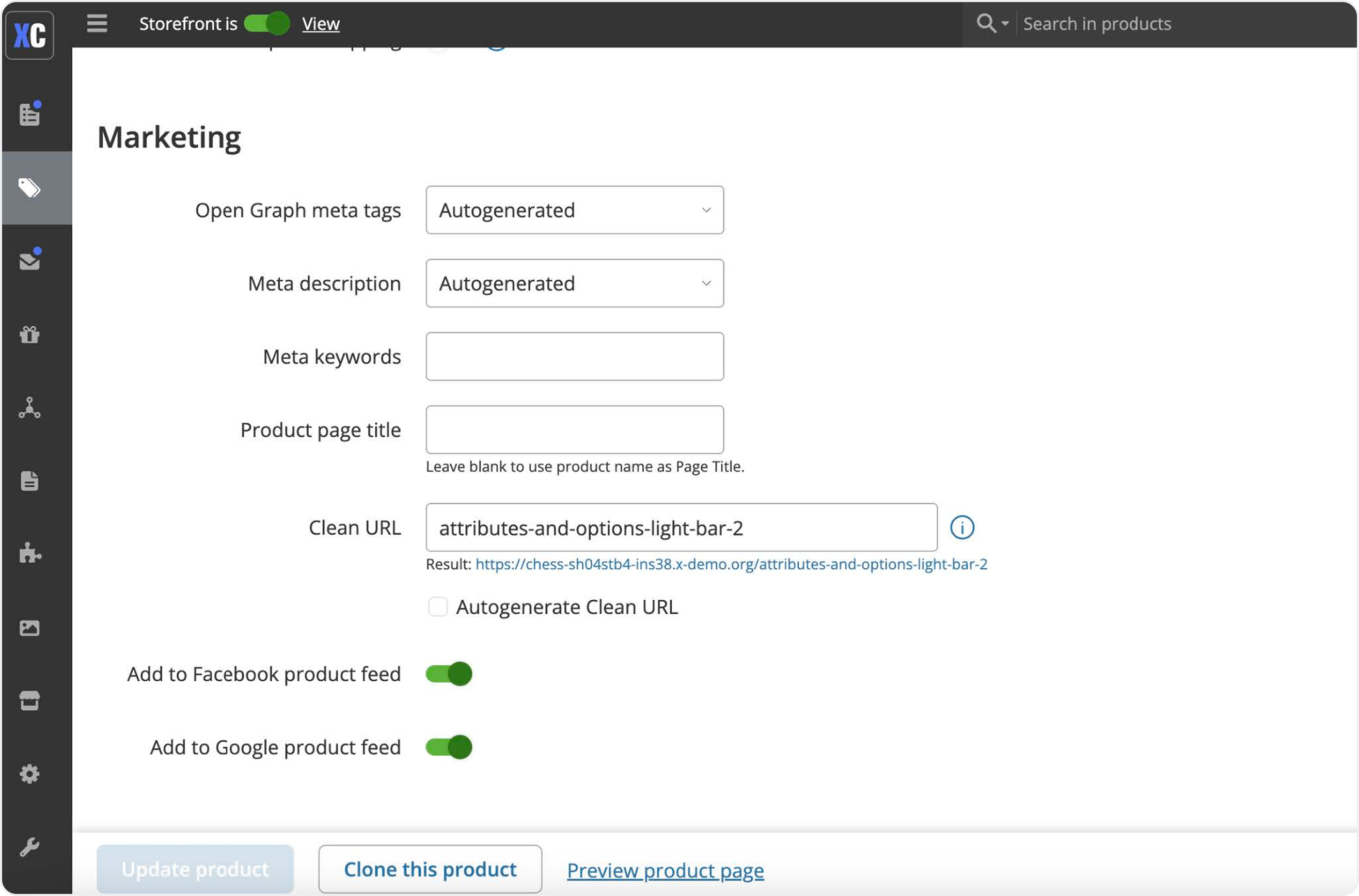Click the Meta keywords input field
The image size is (1359, 896).
(574, 357)
